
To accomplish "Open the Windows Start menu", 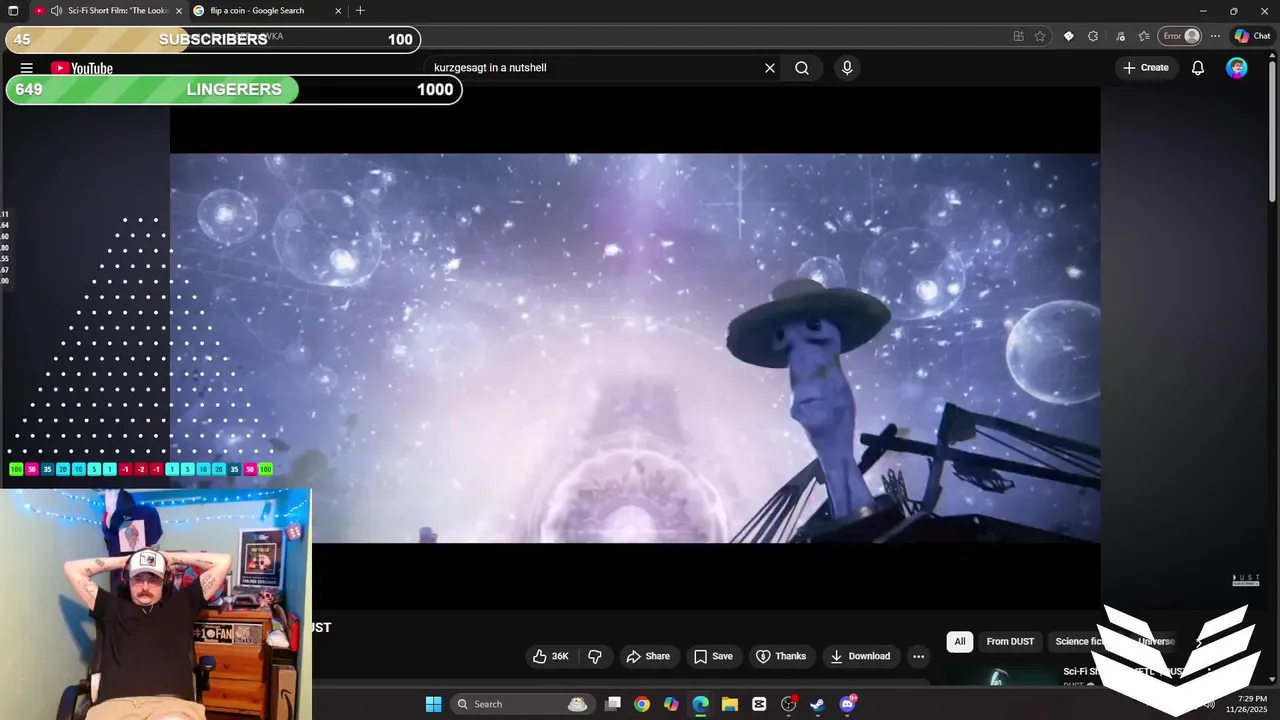I will click(433, 704).
